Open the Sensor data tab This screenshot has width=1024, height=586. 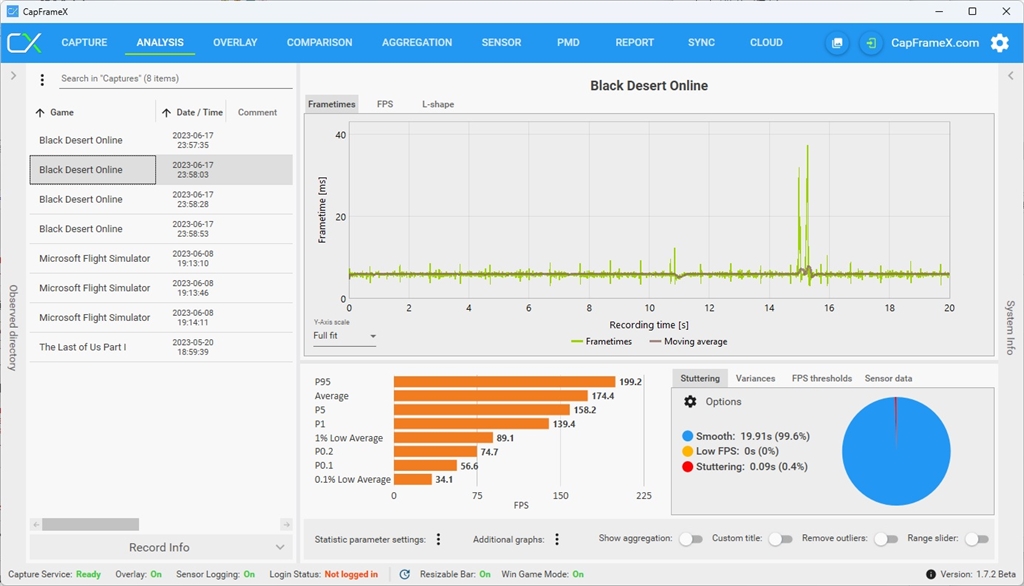888,378
